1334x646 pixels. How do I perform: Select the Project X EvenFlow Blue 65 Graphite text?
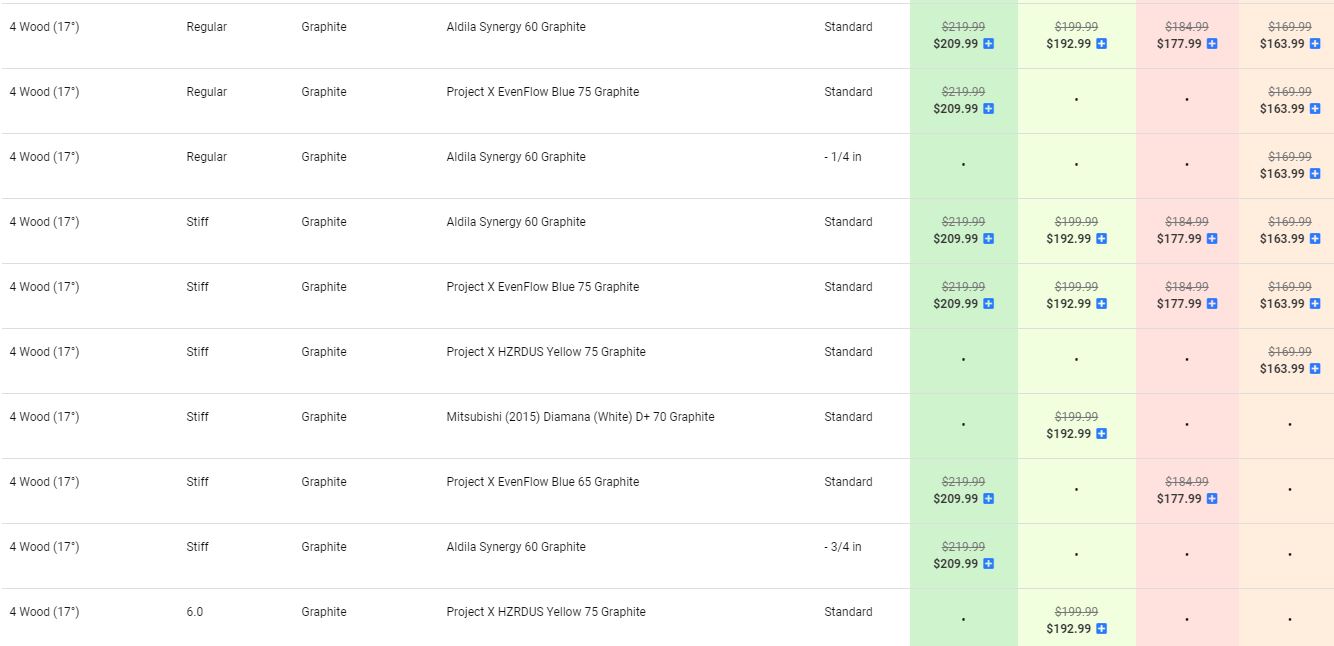pyautogui.click(x=542, y=482)
